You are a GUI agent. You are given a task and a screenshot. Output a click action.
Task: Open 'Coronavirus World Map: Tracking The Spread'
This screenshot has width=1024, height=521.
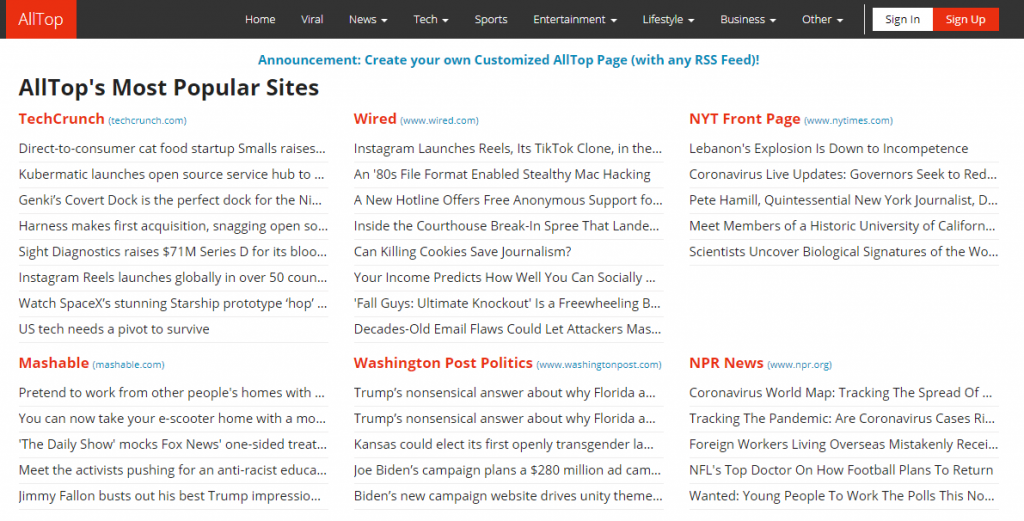pyautogui.click(x=840, y=393)
